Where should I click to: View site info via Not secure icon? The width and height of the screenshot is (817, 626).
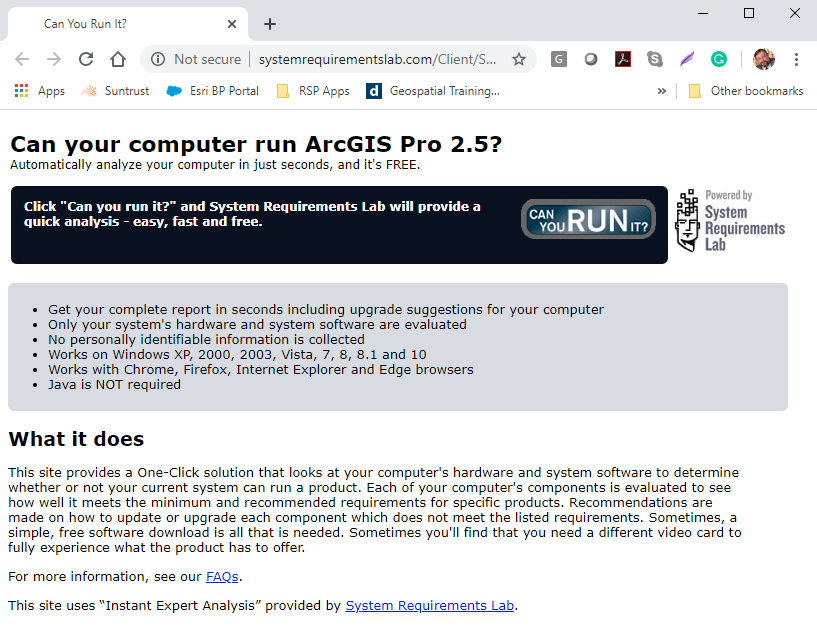(x=158, y=59)
